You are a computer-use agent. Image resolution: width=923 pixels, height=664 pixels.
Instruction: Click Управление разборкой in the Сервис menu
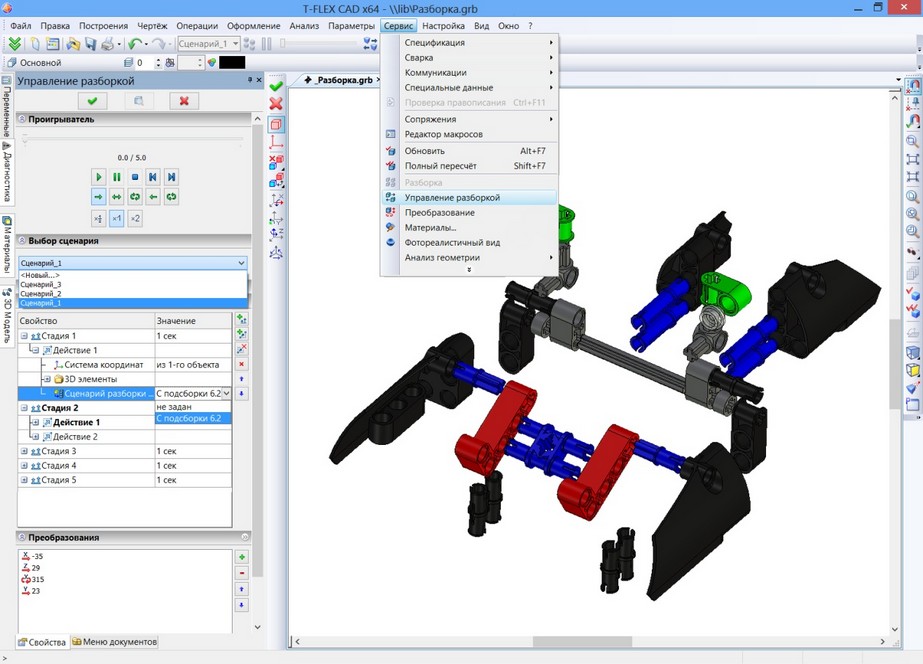tap(469, 198)
